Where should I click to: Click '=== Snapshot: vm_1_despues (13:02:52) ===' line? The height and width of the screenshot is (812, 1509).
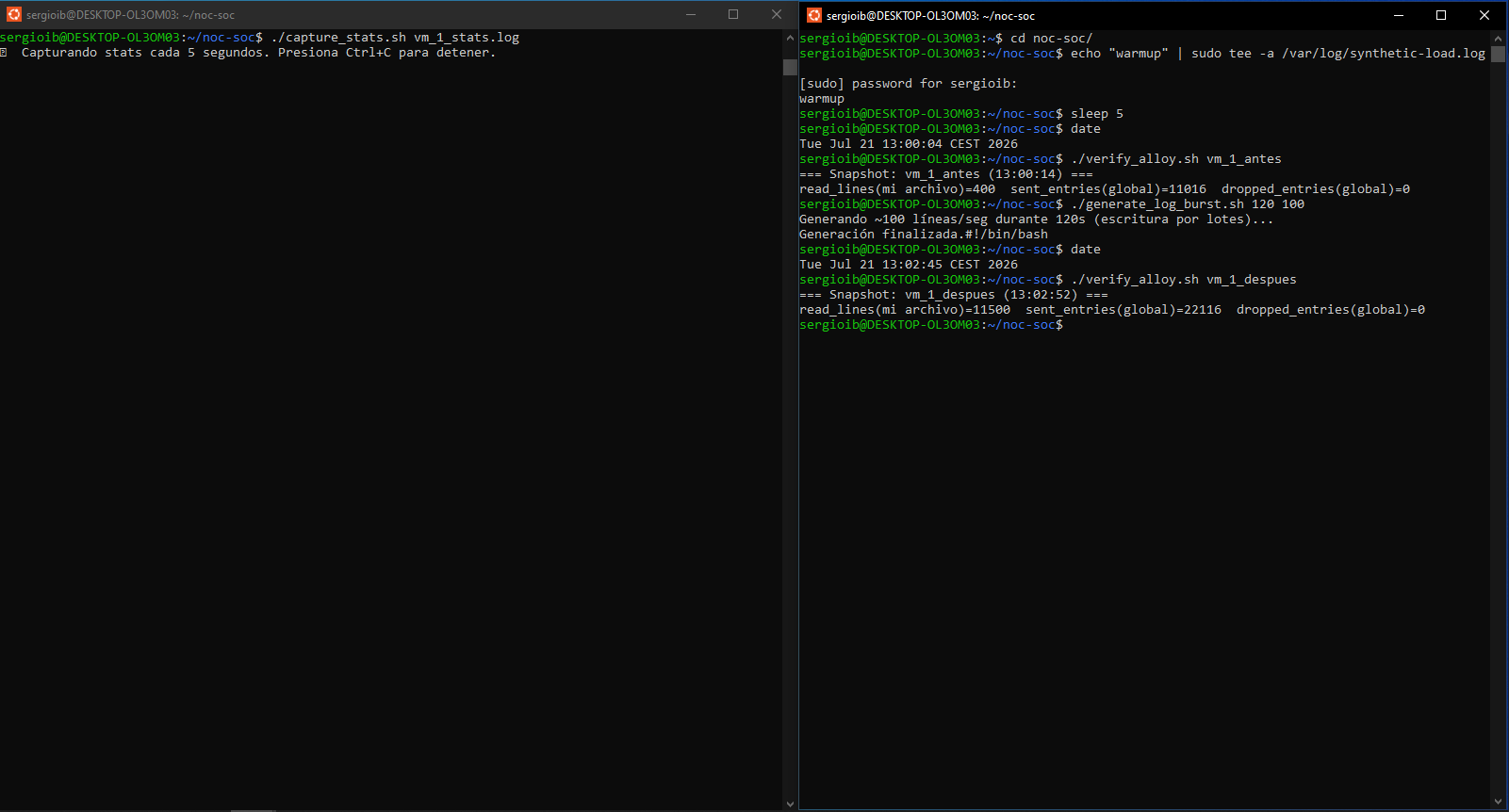click(x=954, y=295)
